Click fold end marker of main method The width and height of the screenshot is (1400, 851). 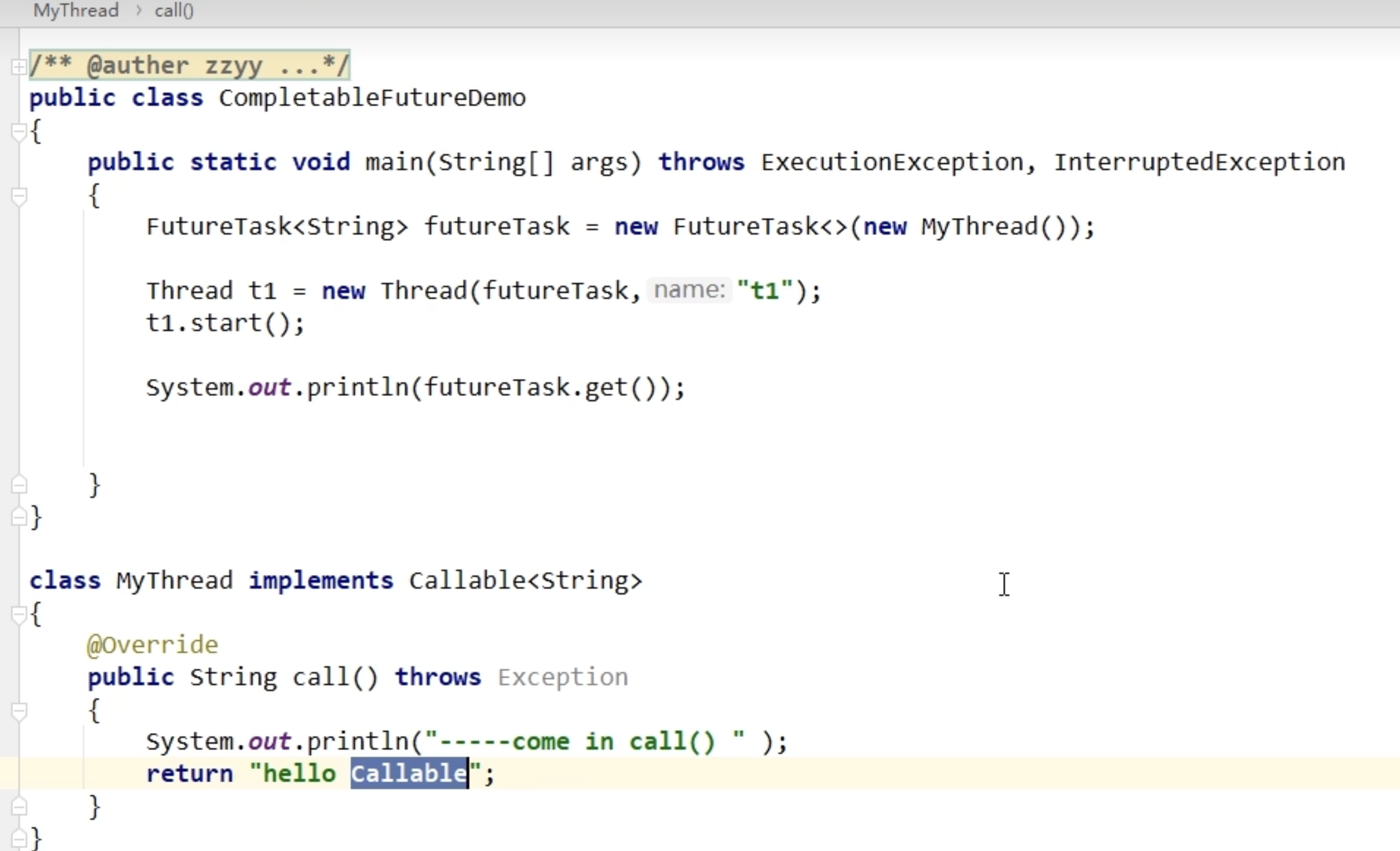click(18, 485)
